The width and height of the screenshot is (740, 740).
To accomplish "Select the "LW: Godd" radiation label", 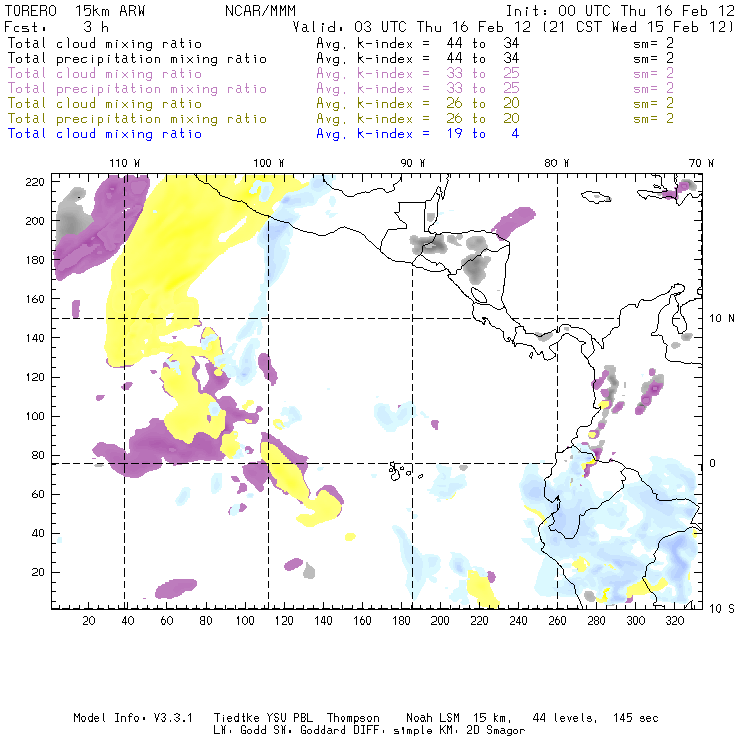I will (239, 731).
